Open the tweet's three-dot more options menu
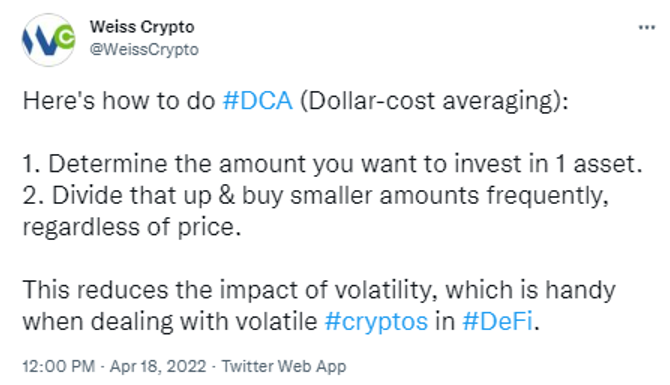 [646, 27]
